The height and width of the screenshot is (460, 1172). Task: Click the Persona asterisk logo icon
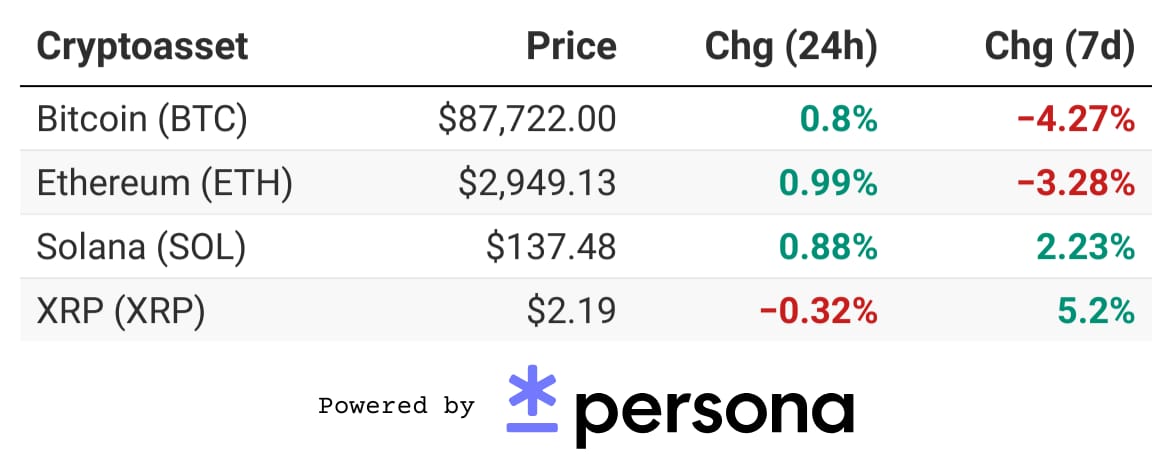(x=532, y=399)
